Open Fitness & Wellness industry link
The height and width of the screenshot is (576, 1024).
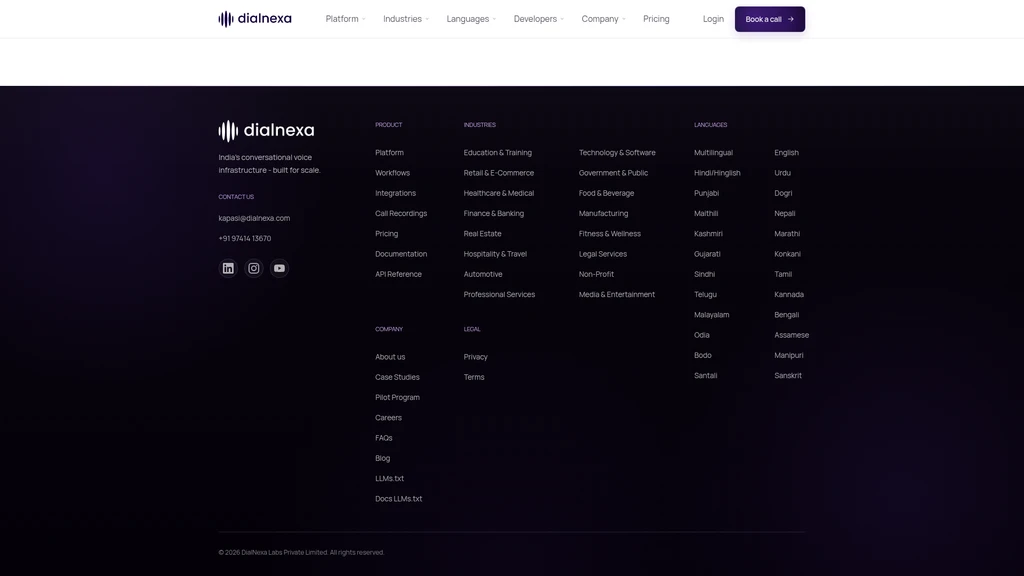[609, 234]
